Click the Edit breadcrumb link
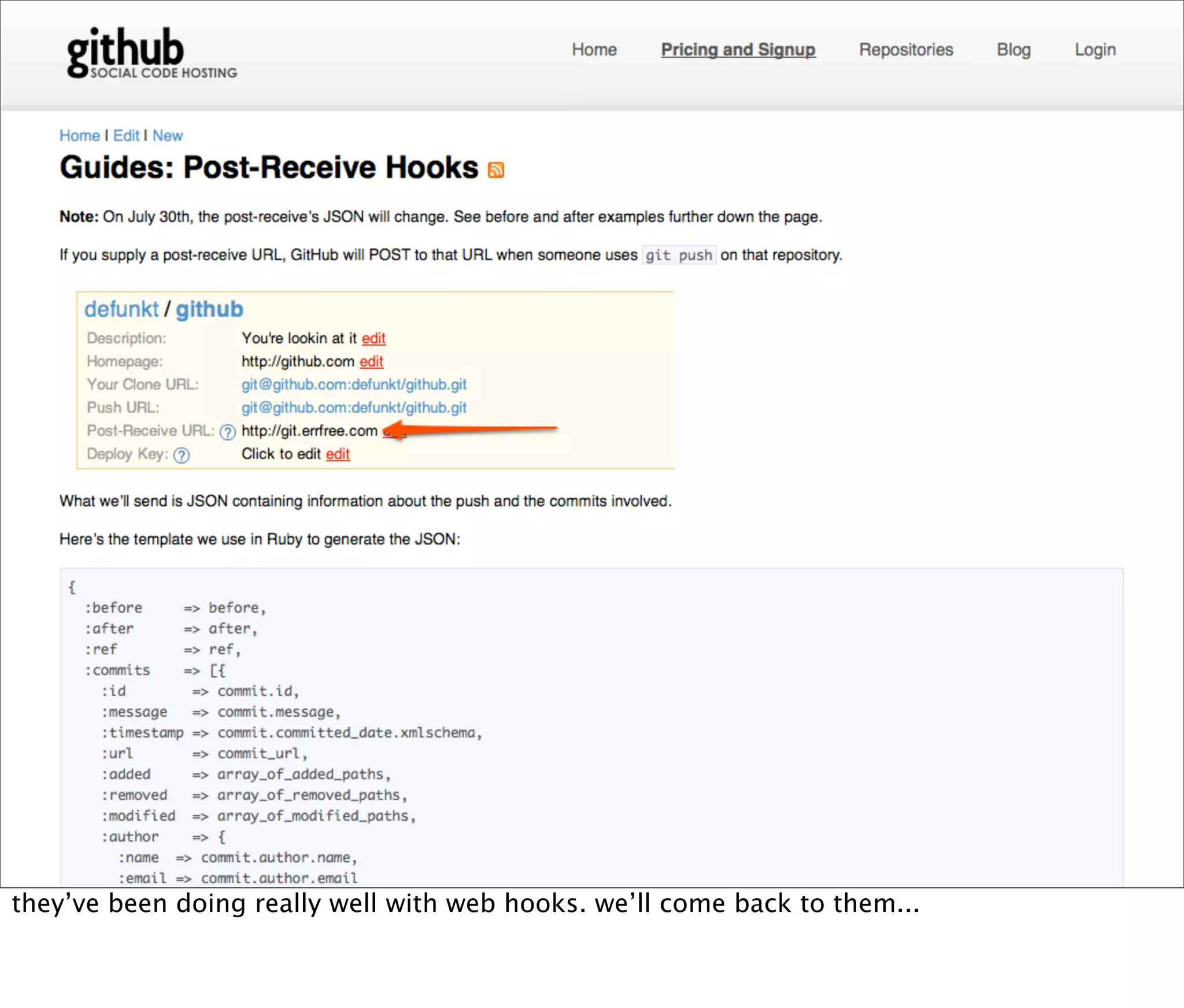The height and width of the screenshot is (1008, 1184). point(126,136)
